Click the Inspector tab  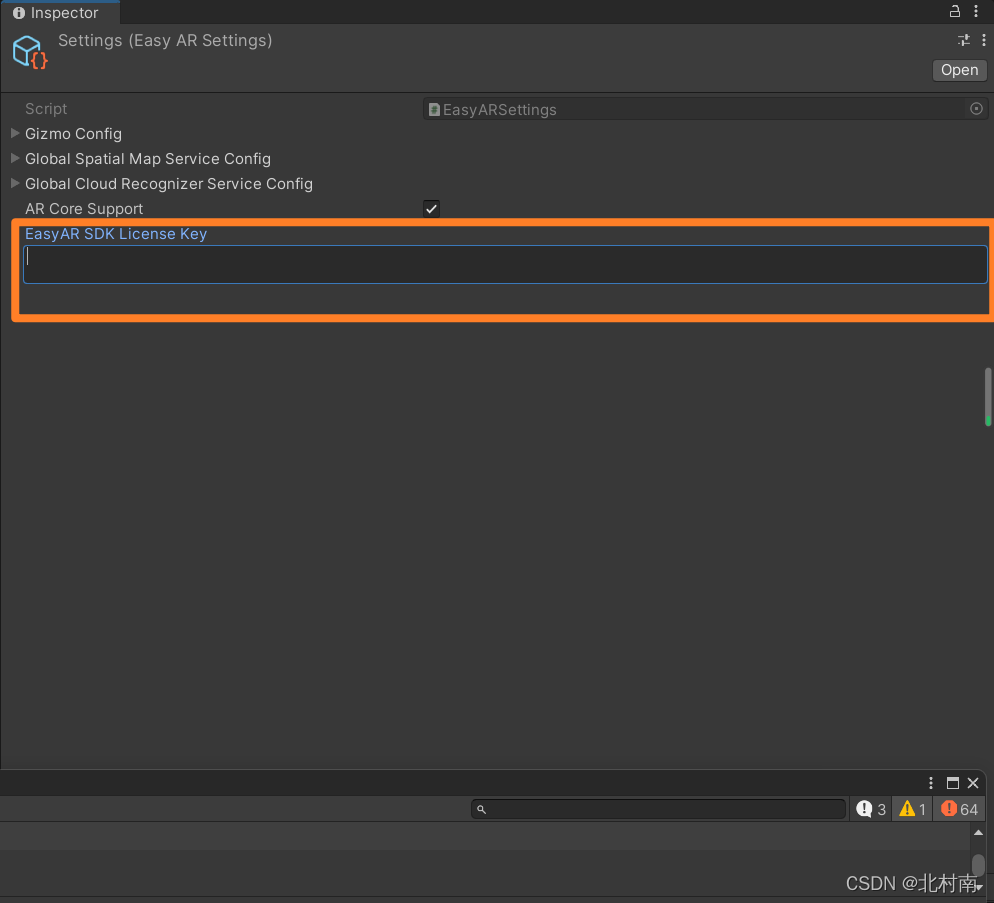coord(60,13)
